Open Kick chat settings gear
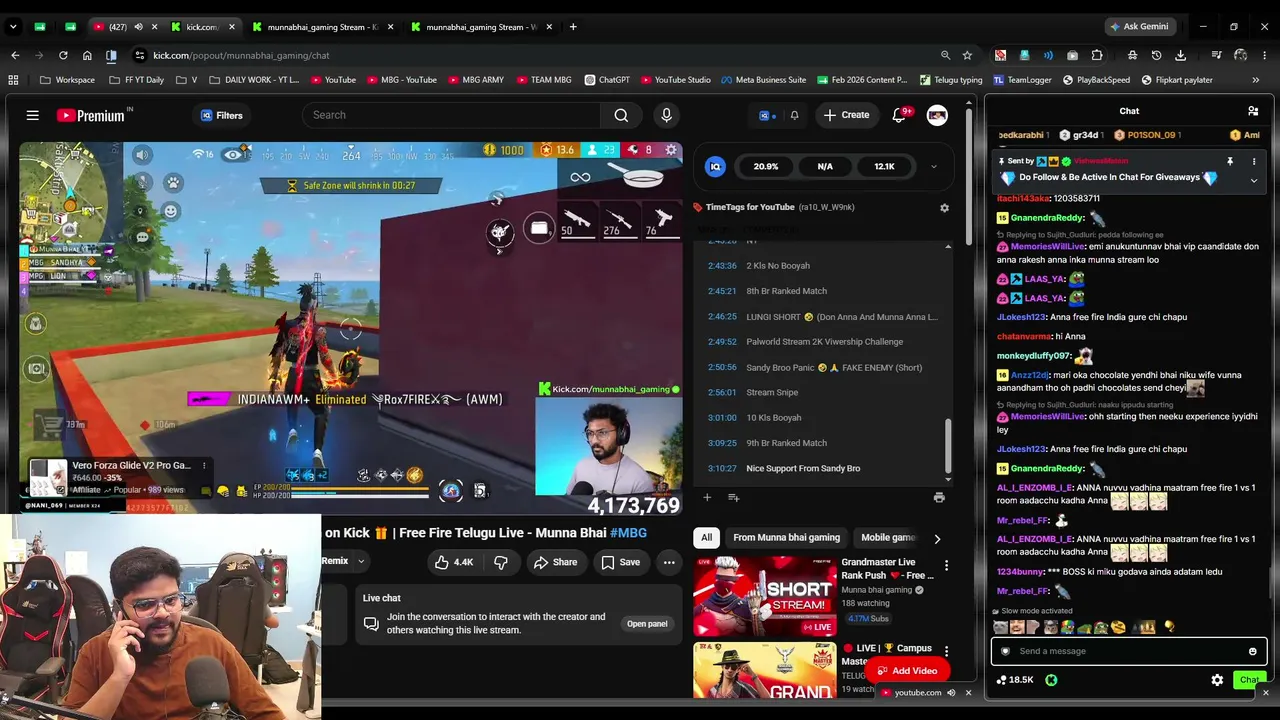 (x=1217, y=680)
